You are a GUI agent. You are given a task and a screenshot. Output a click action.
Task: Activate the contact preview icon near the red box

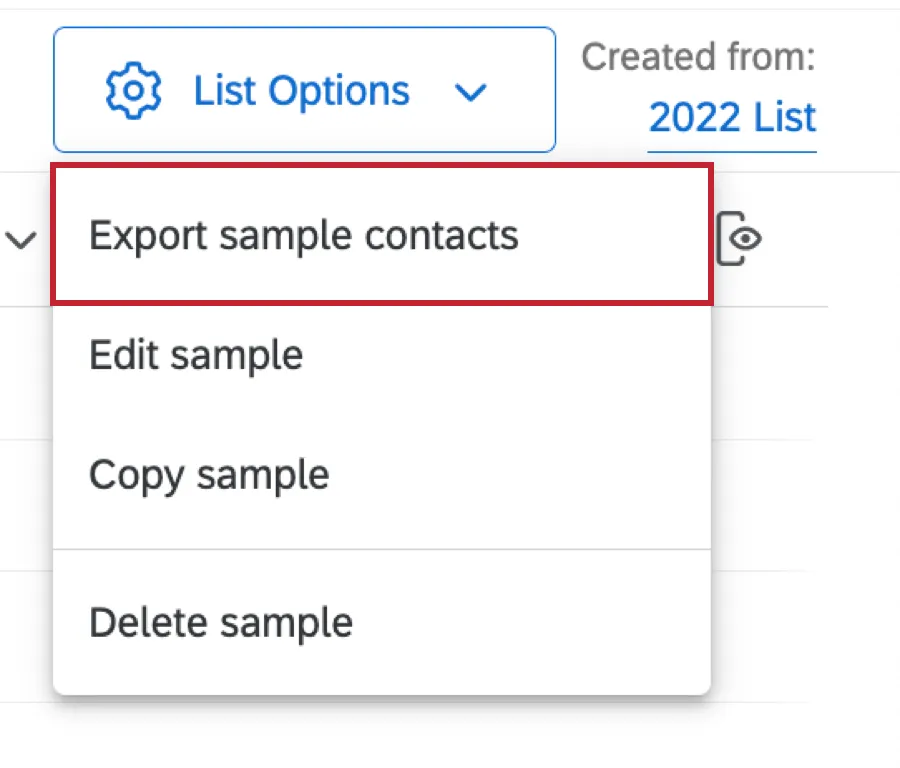tap(741, 238)
